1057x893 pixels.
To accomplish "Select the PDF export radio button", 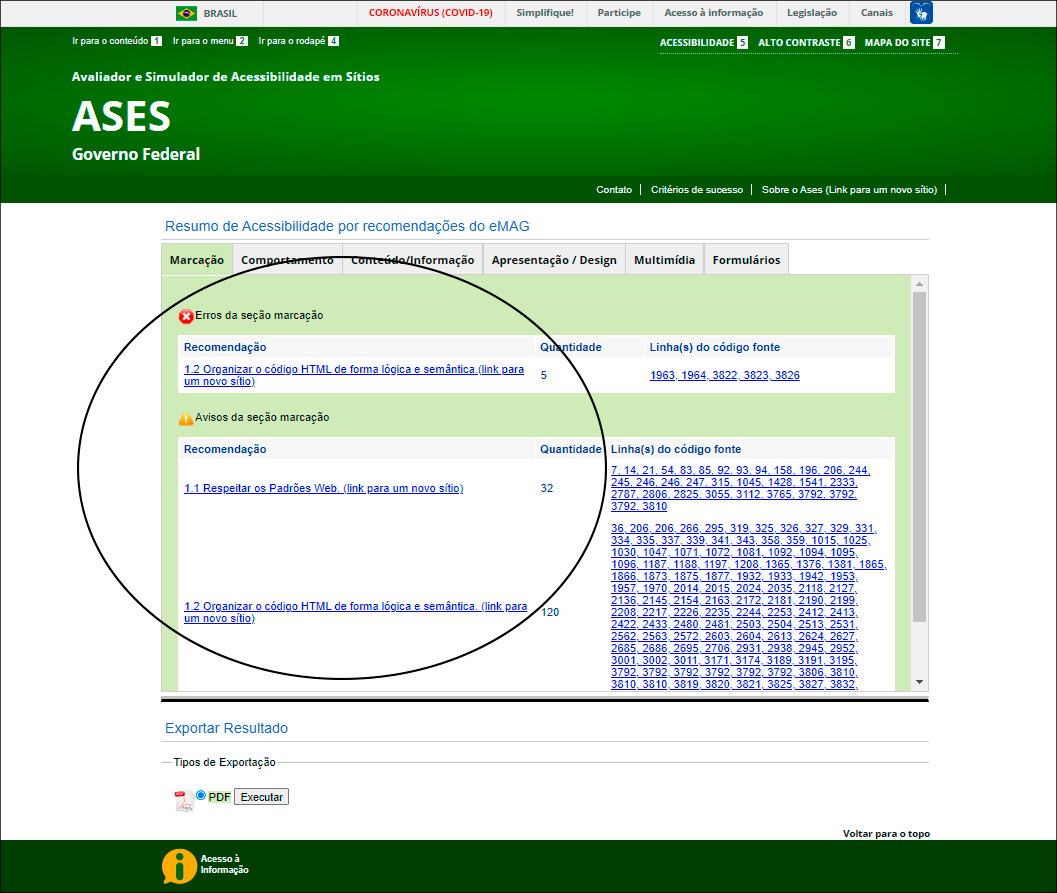I will click(201, 796).
